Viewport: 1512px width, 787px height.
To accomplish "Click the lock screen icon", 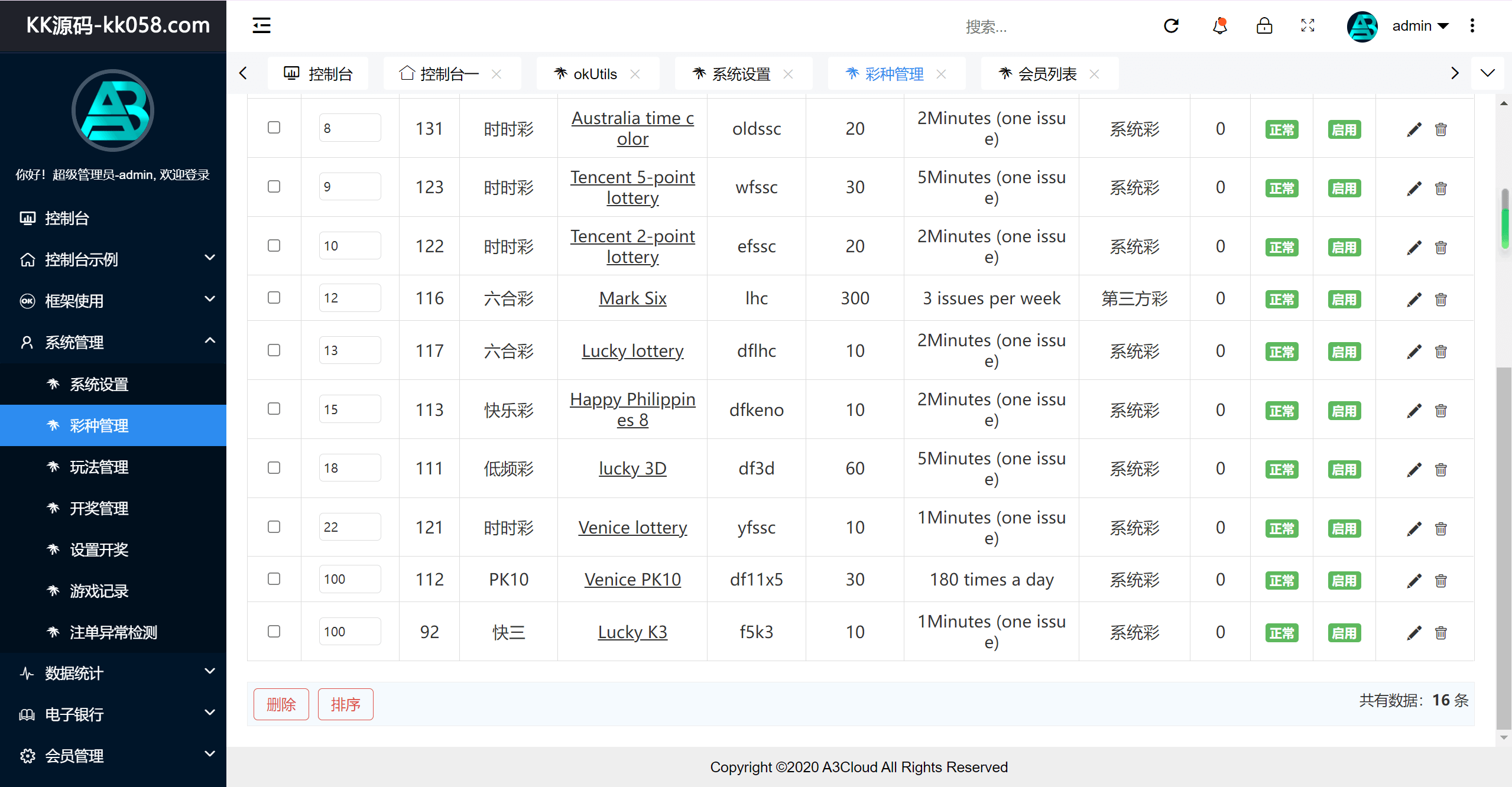I will pyautogui.click(x=1264, y=25).
